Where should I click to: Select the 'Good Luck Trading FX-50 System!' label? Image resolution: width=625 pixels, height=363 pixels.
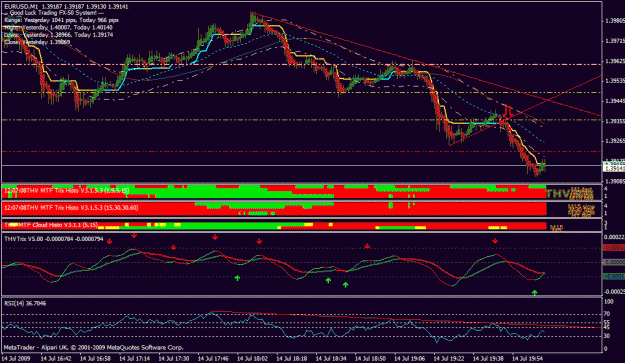(53, 13)
